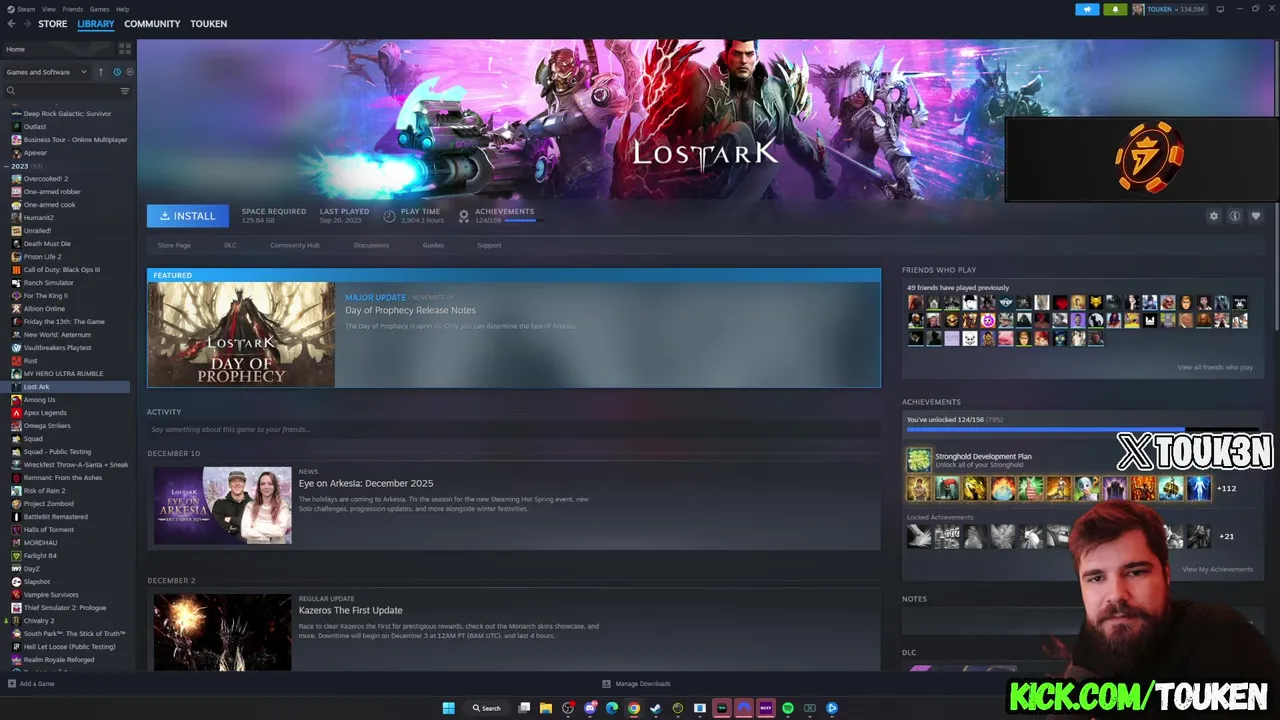
Task: Open File Explorer from taskbar
Action: [546, 708]
